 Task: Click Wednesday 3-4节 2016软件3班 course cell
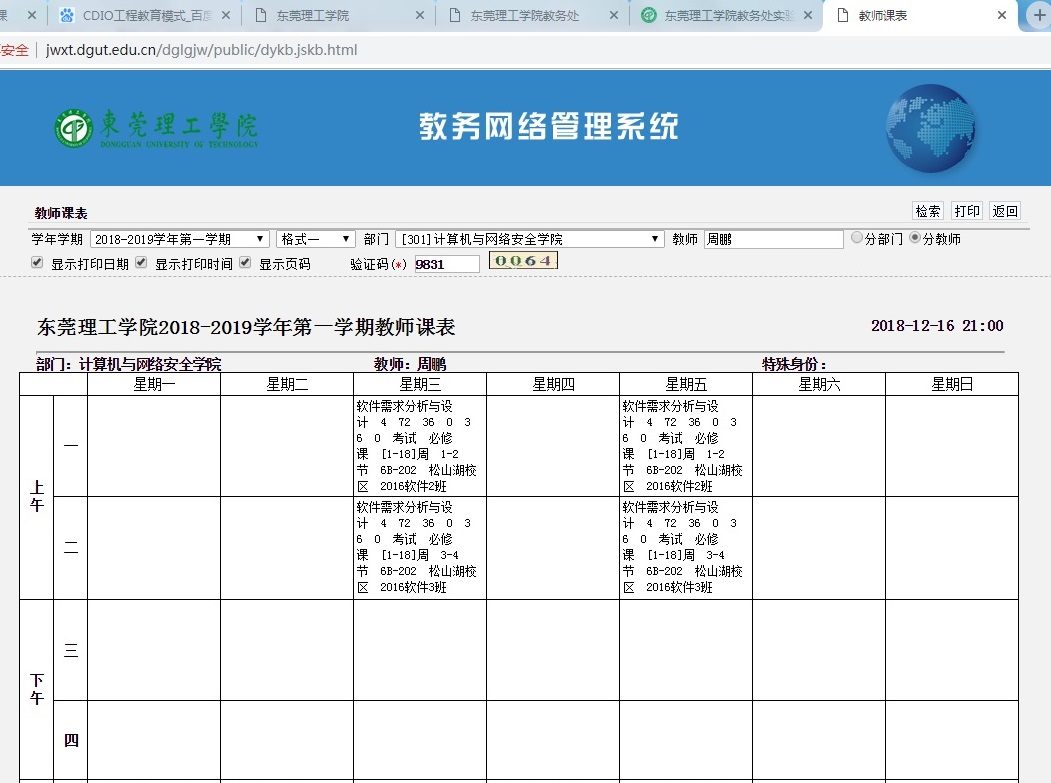[420, 548]
